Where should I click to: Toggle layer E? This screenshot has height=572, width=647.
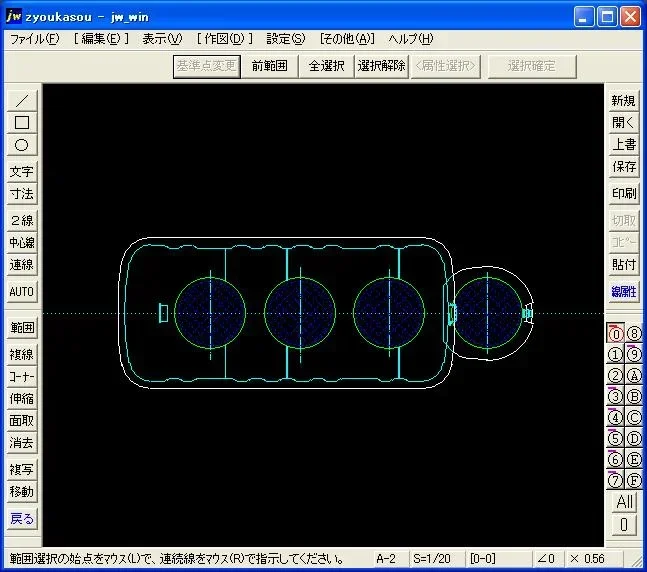634,459
